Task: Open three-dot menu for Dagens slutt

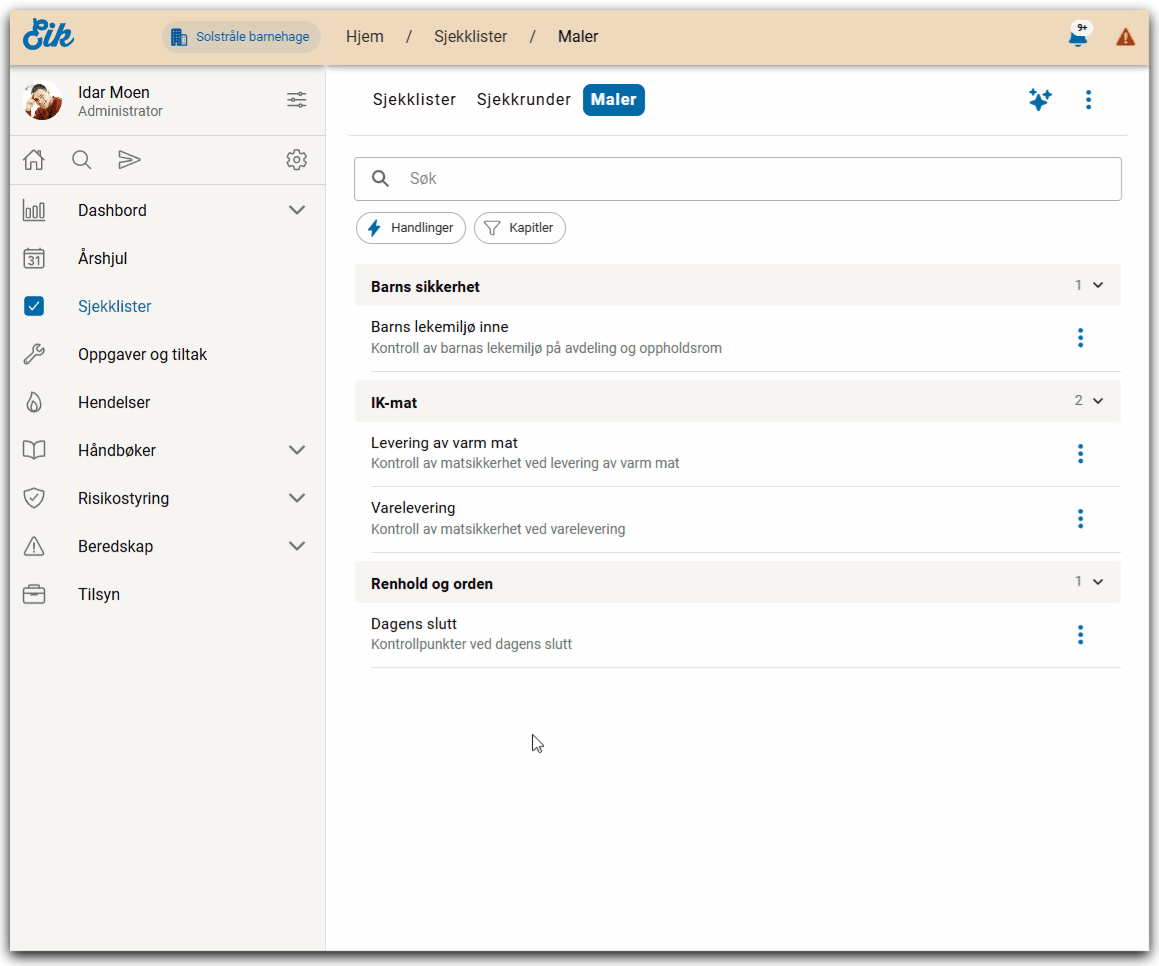Action: [1080, 635]
